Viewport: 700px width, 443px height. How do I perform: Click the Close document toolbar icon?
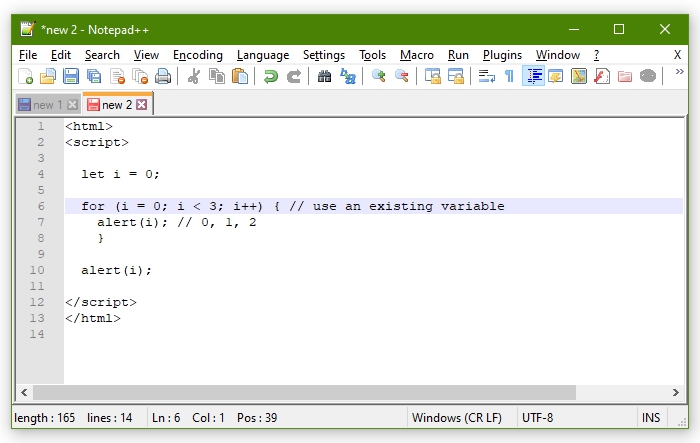(x=117, y=76)
